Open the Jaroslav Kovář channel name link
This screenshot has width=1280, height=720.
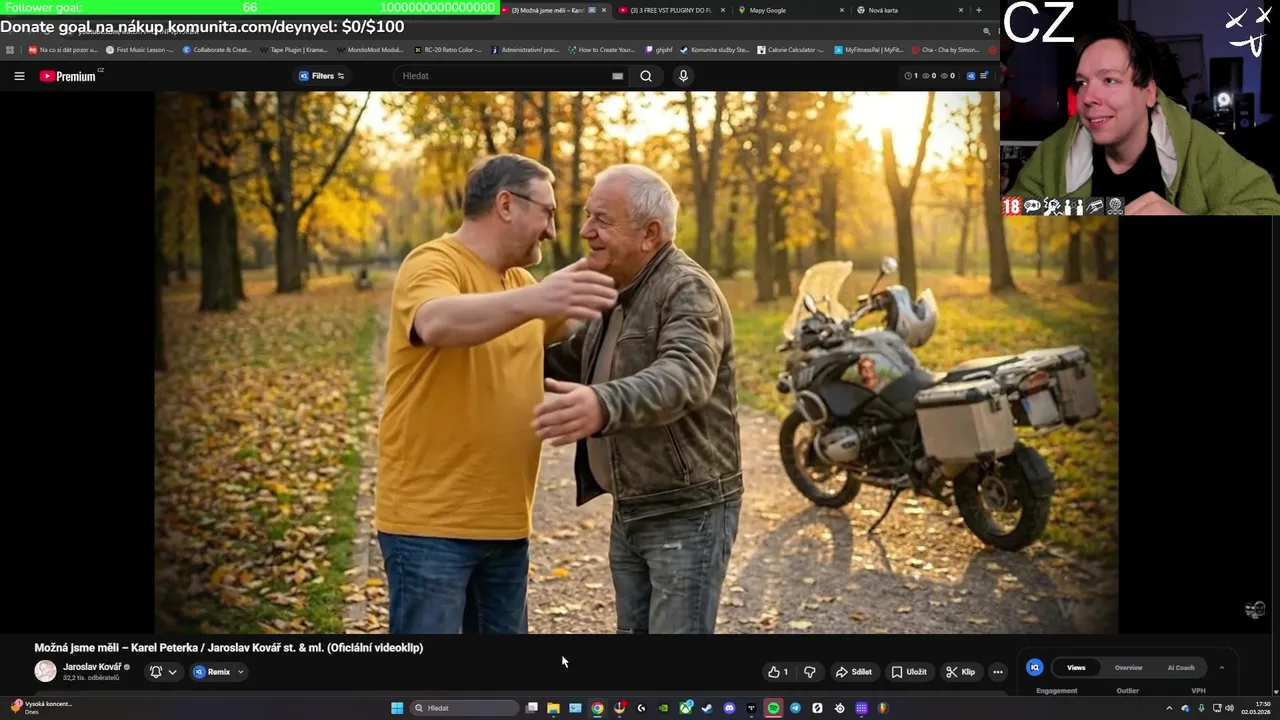92,667
